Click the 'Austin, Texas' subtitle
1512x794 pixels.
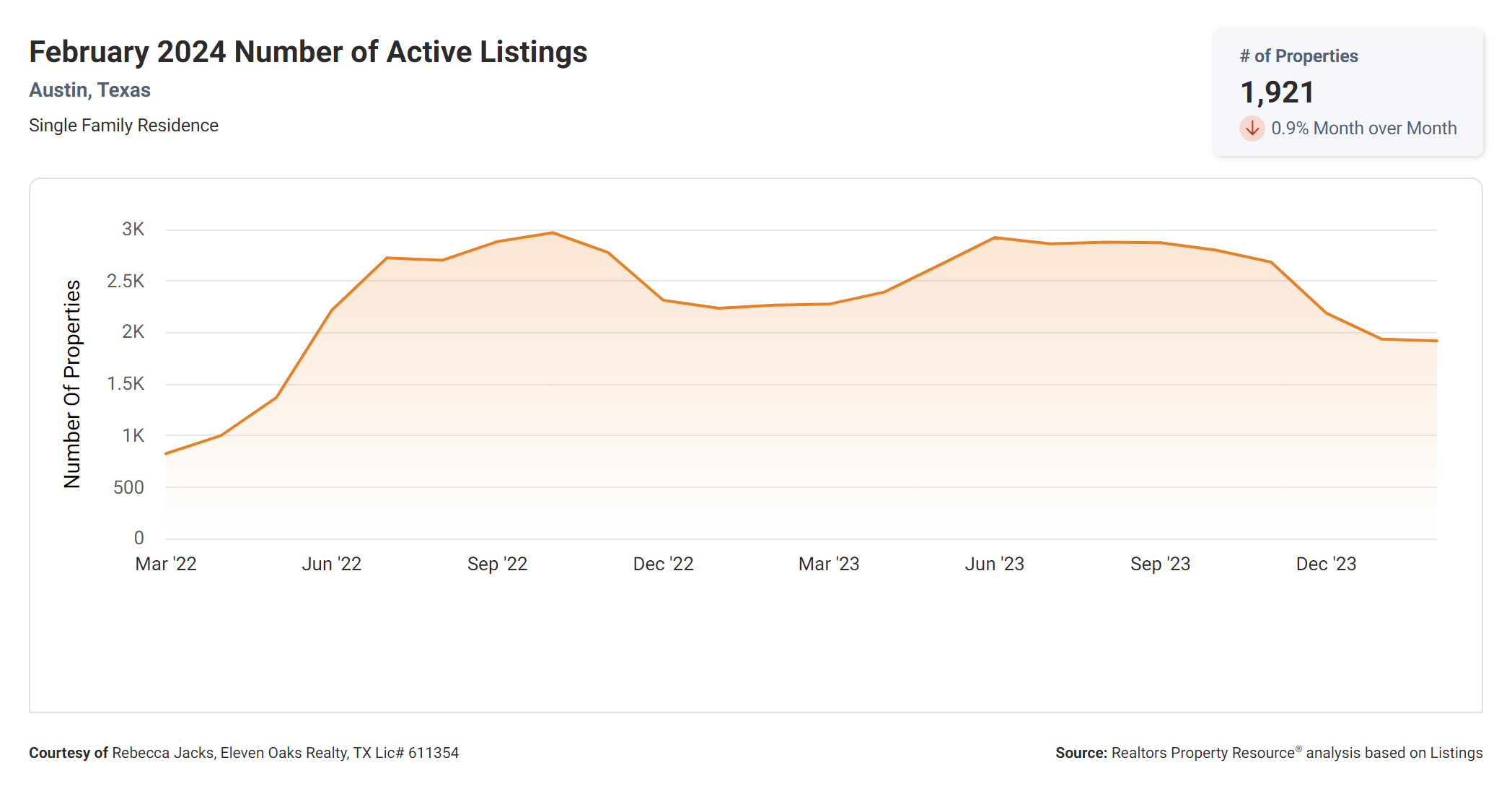pos(89,90)
